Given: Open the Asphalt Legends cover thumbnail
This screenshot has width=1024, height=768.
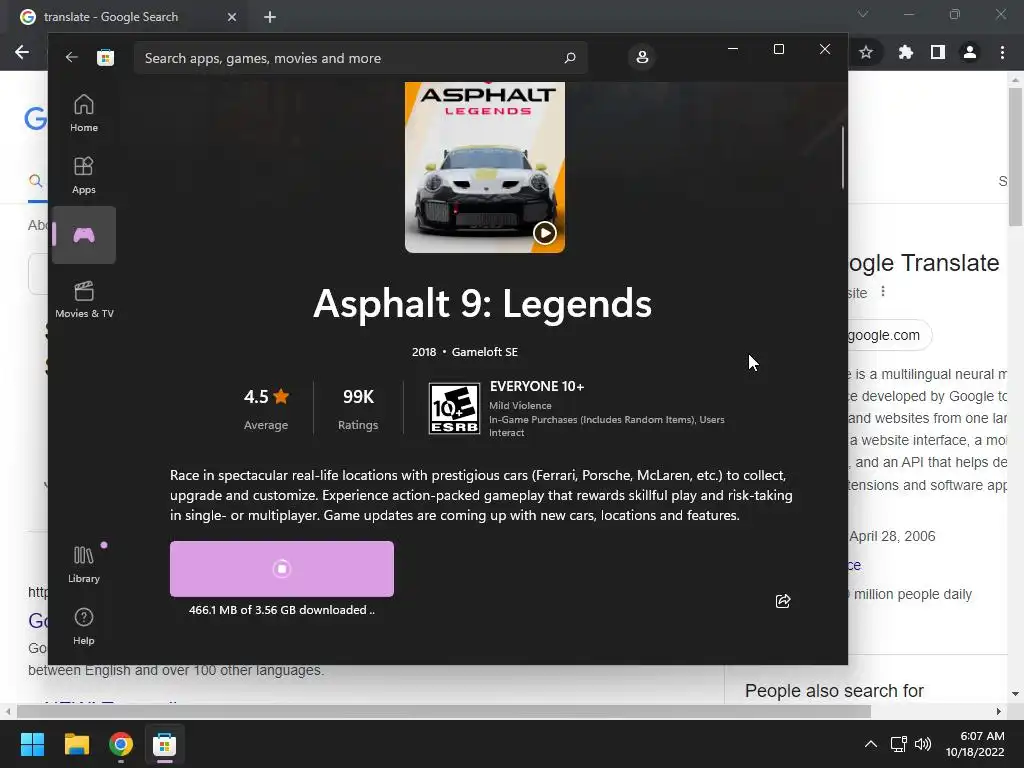Looking at the screenshot, I should tap(485, 167).
